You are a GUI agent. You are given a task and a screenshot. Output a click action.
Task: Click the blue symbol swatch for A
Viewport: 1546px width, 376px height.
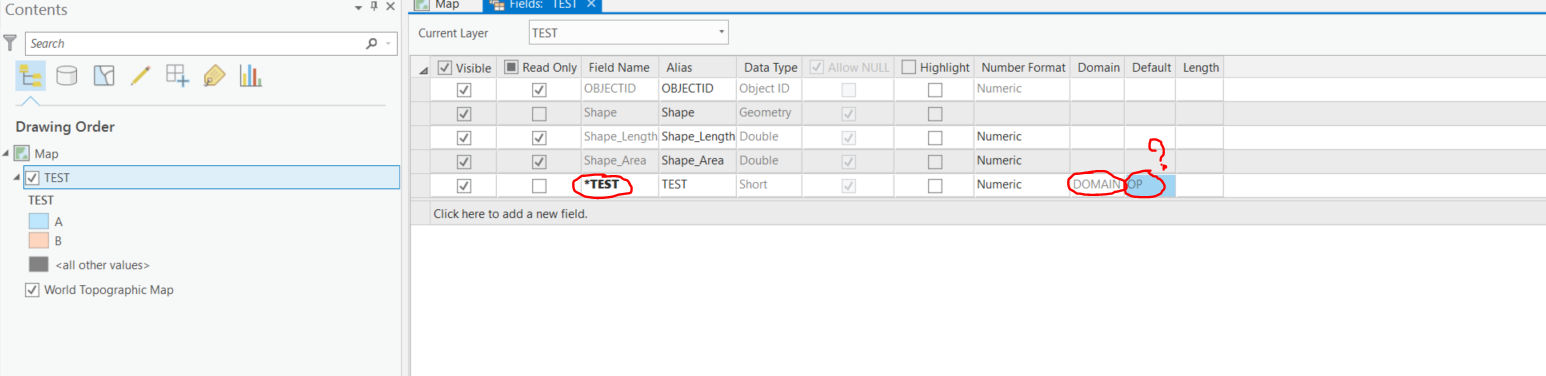[x=38, y=221]
